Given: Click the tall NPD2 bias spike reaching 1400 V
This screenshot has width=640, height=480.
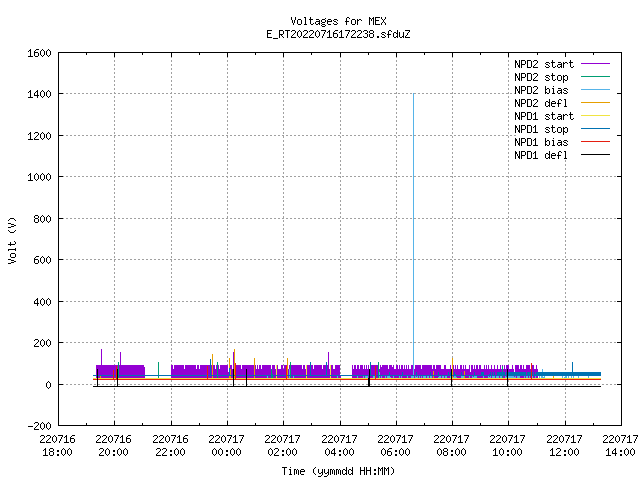Looking at the screenshot, I should (413, 233).
